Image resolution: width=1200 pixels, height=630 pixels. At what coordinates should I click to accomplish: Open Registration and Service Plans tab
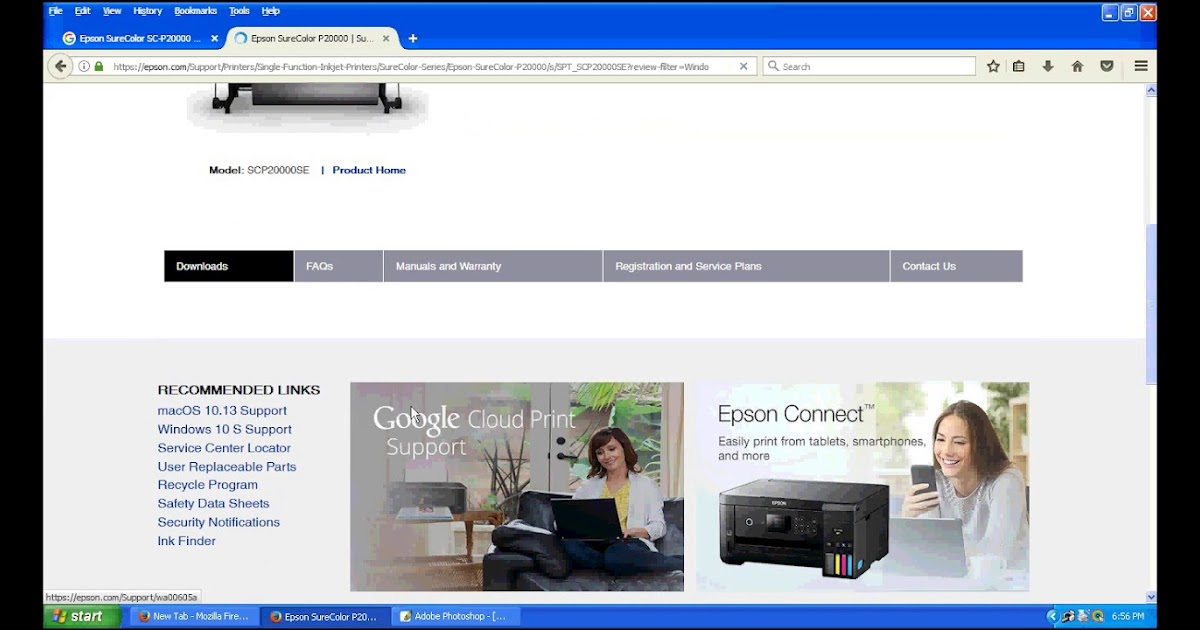[x=746, y=266]
